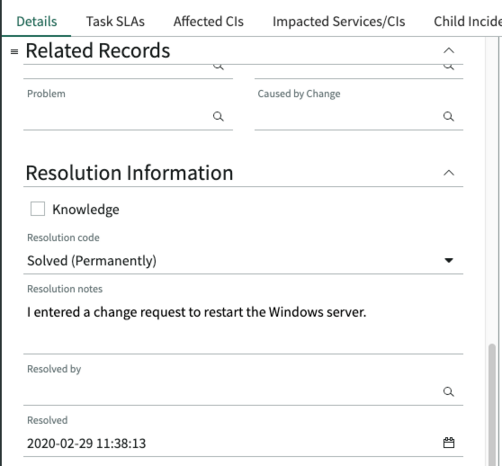Click the Resolution Information heading
The height and width of the screenshot is (466, 502).
(129, 173)
